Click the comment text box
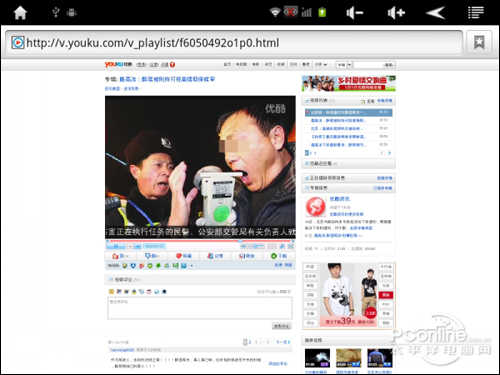 200,308
